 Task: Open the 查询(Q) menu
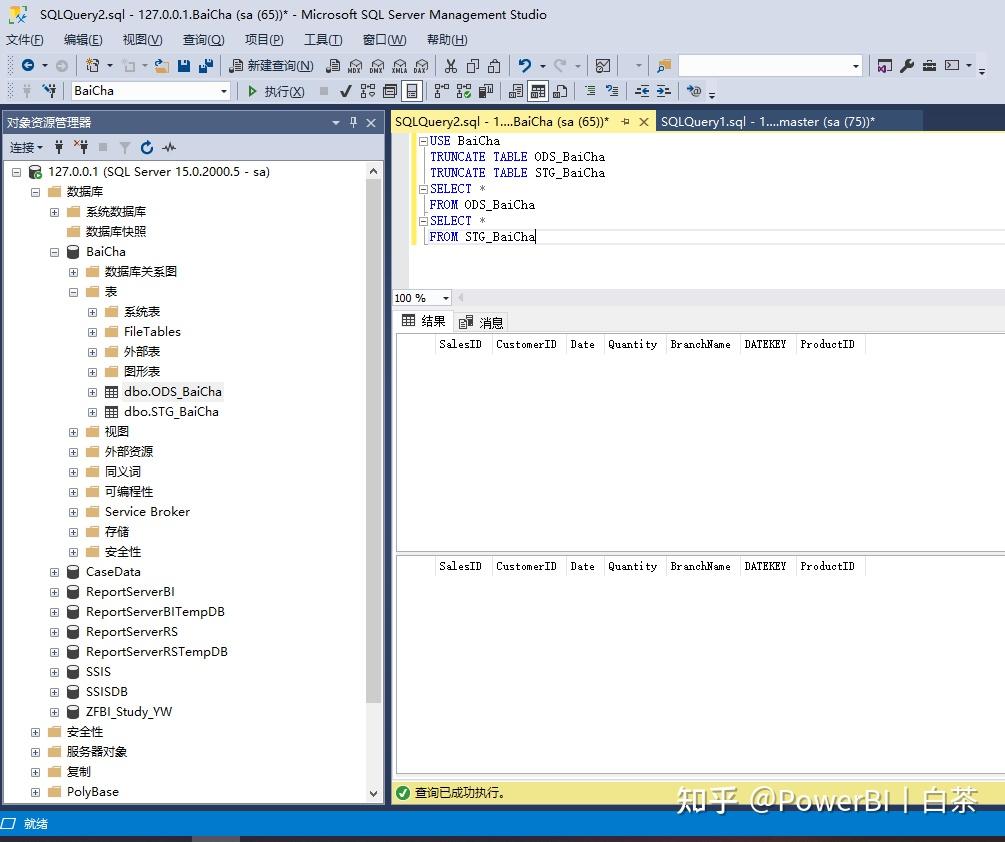click(x=203, y=40)
